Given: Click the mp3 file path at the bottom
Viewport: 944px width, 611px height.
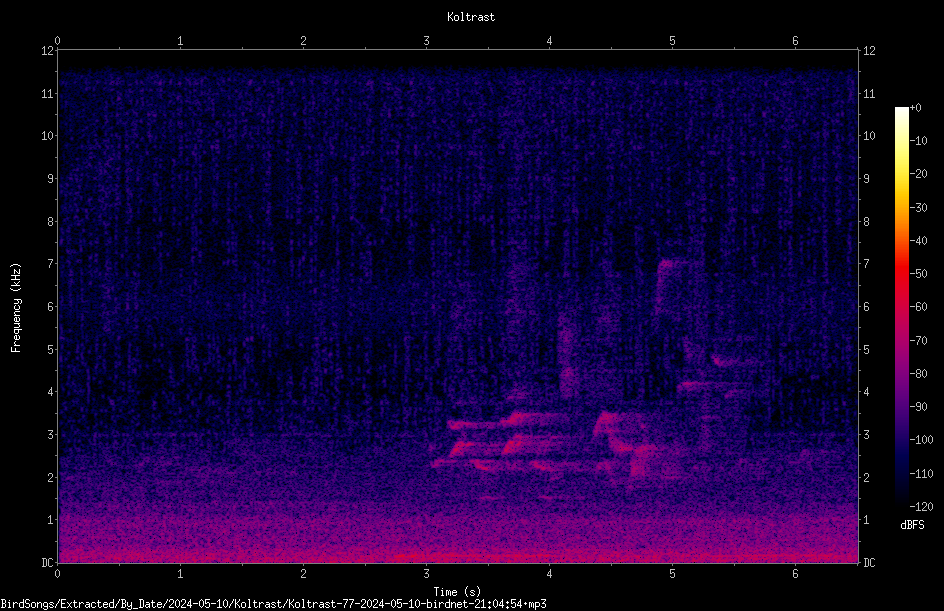Looking at the screenshot, I should pyautogui.click(x=273, y=604).
